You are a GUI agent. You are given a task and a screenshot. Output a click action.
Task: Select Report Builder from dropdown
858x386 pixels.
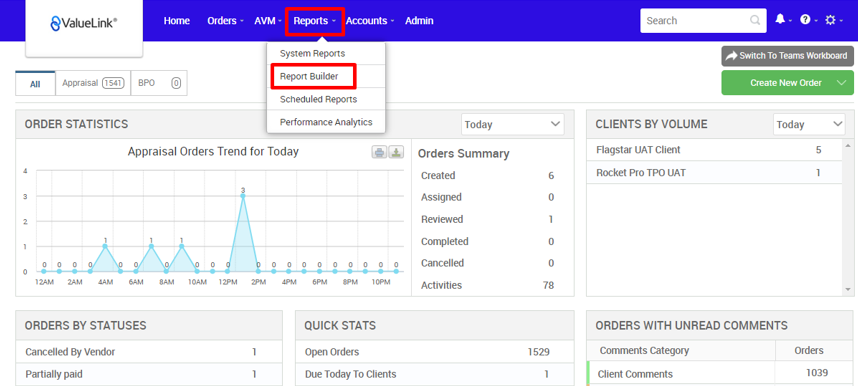click(x=326, y=77)
